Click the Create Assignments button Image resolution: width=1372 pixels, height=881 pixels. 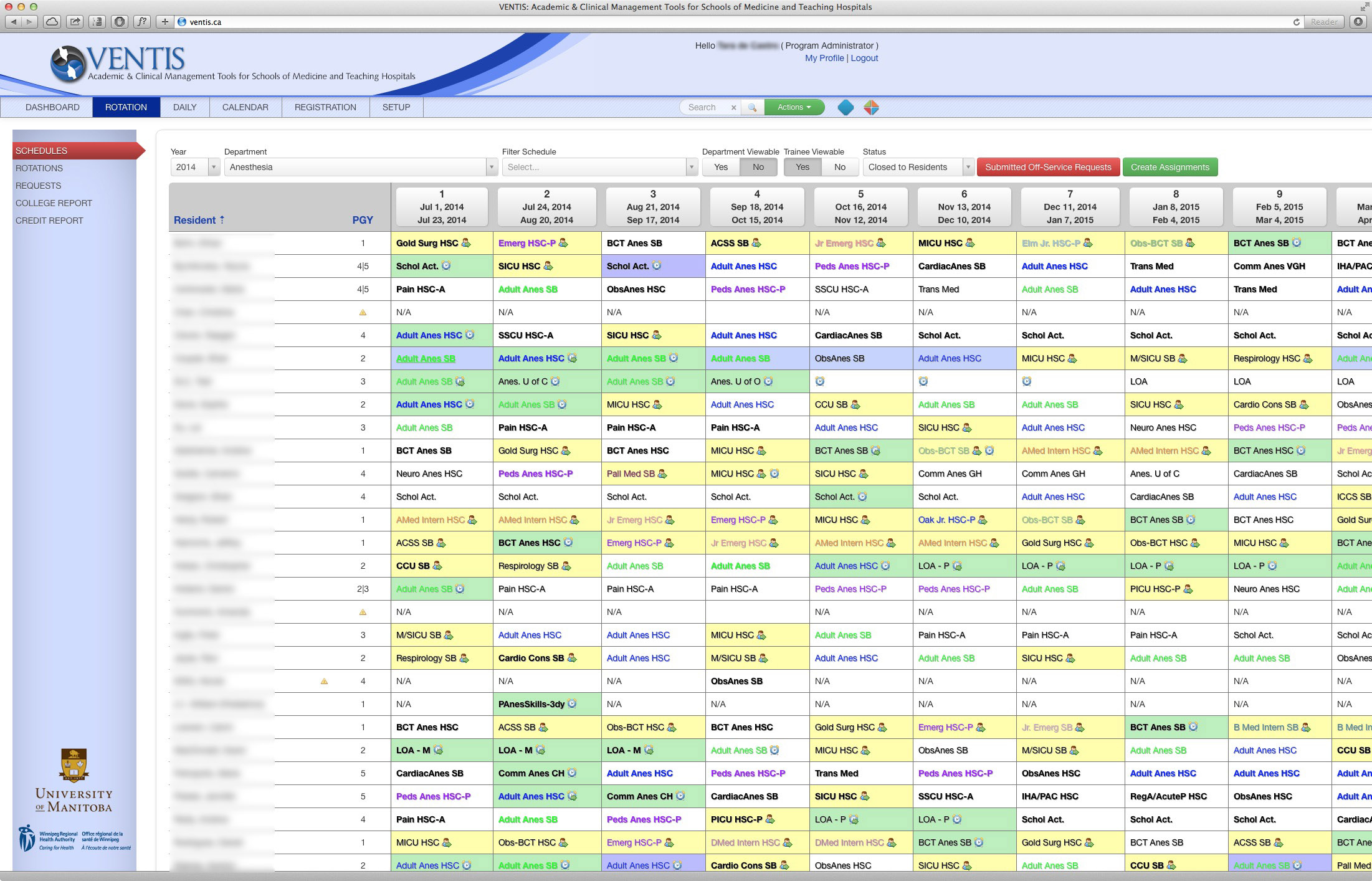[x=1170, y=167]
